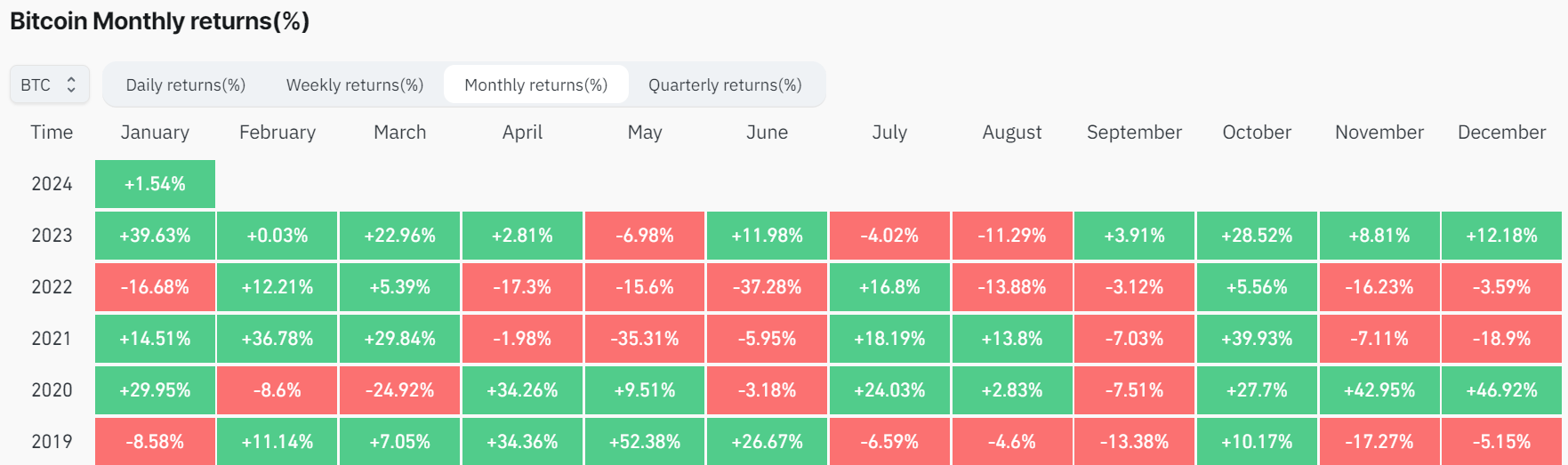Click the January column header
The image size is (1568, 465).
coord(155,132)
